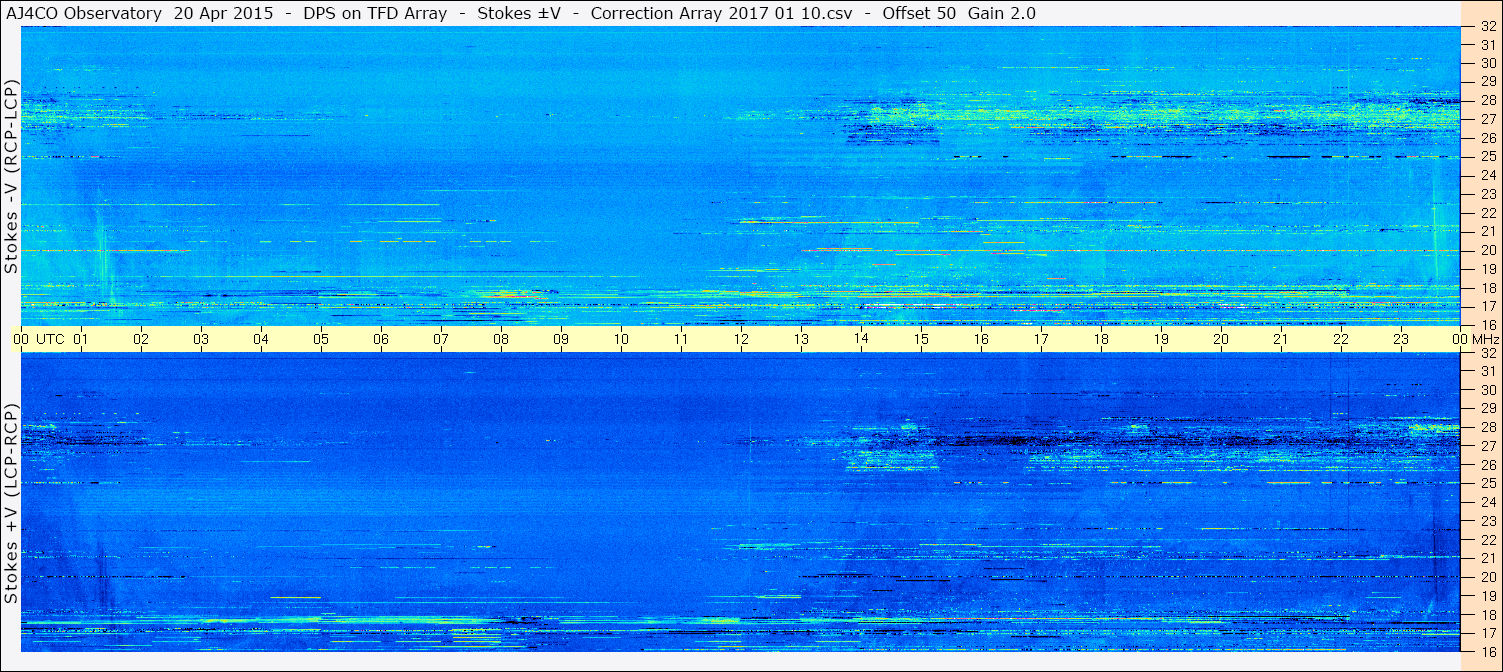
Task: Select the 03 hour marker on time axis
Action: [x=201, y=339]
